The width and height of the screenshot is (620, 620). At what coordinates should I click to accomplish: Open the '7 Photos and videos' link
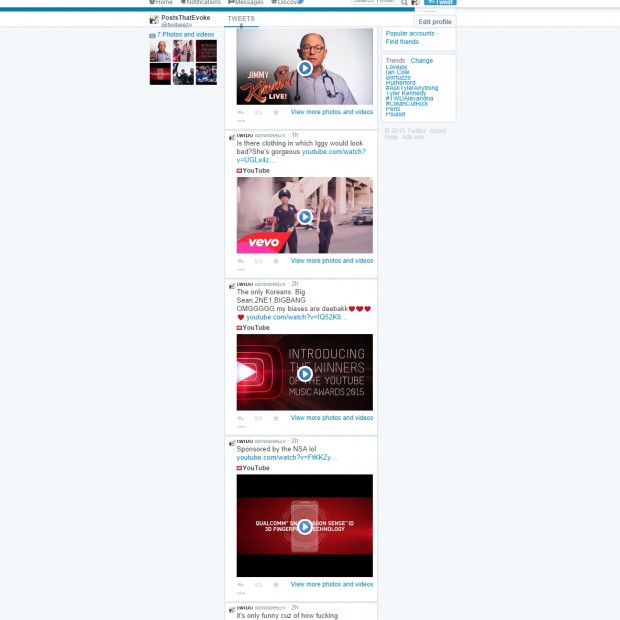185,35
